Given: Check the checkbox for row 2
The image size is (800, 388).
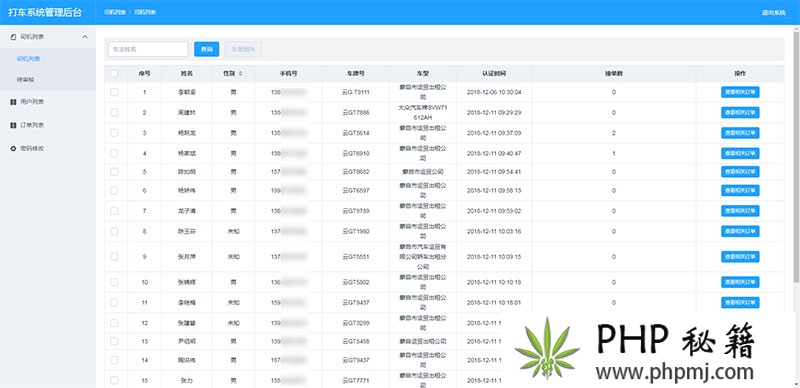Looking at the screenshot, I should 114,112.
